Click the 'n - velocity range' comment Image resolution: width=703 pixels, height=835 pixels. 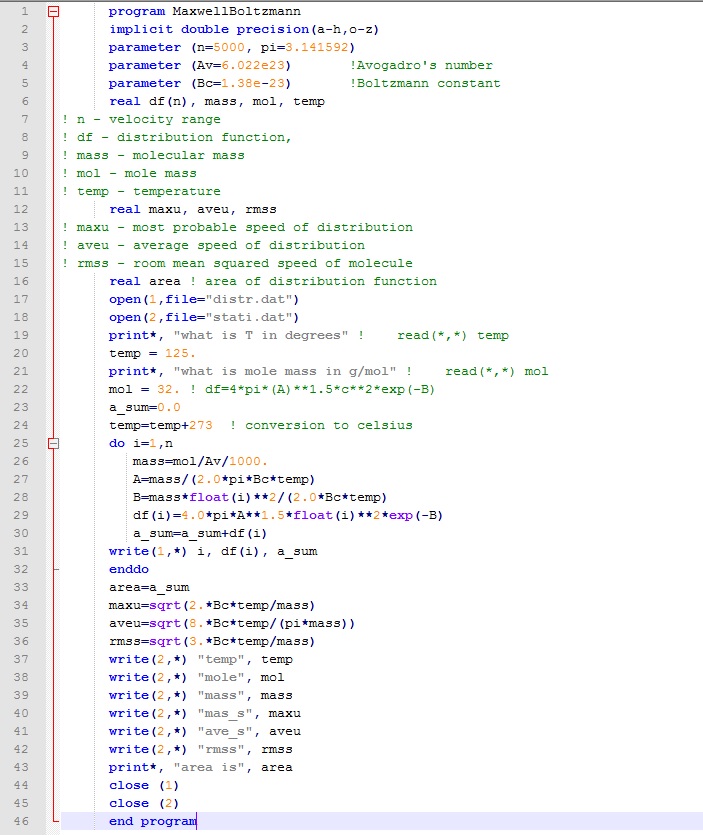141,119
